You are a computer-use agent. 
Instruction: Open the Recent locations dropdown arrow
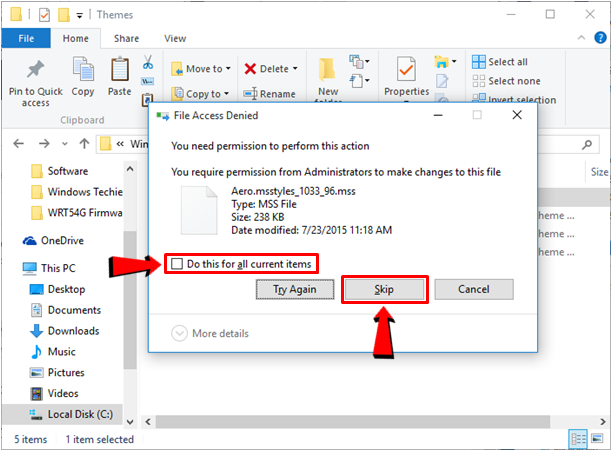(64, 144)
